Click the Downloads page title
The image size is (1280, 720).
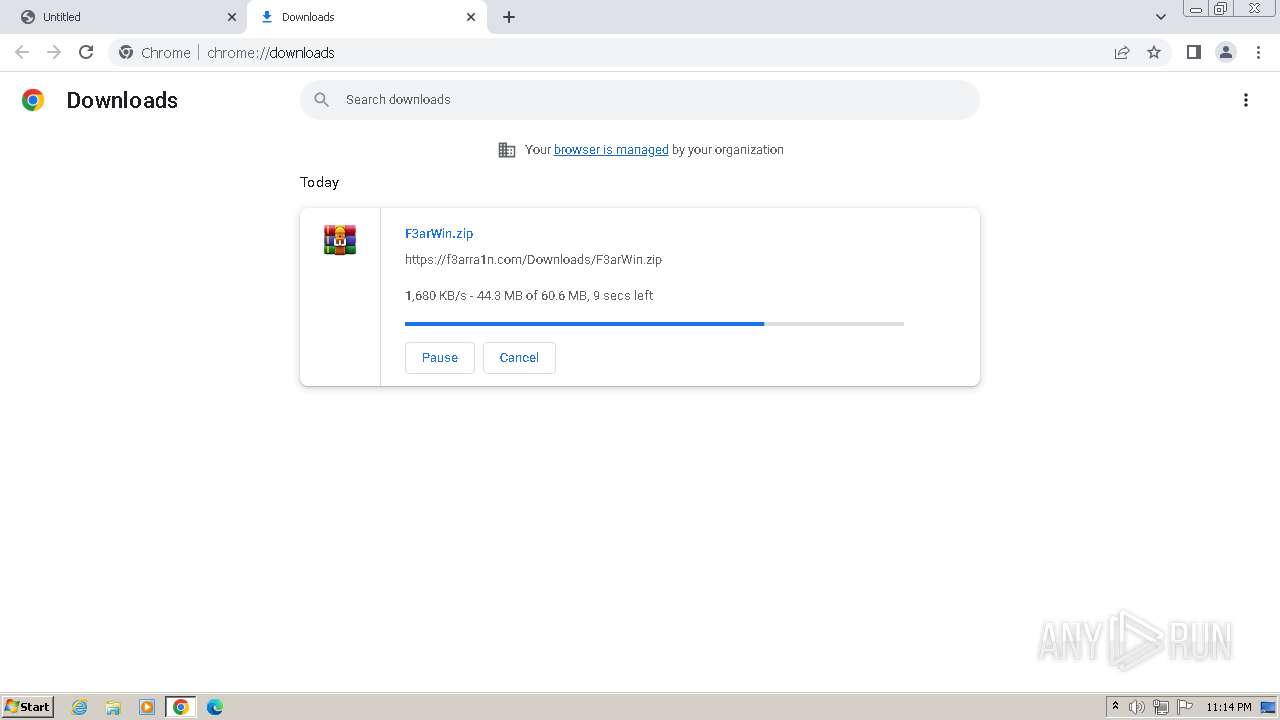click(x=122, y=100)
